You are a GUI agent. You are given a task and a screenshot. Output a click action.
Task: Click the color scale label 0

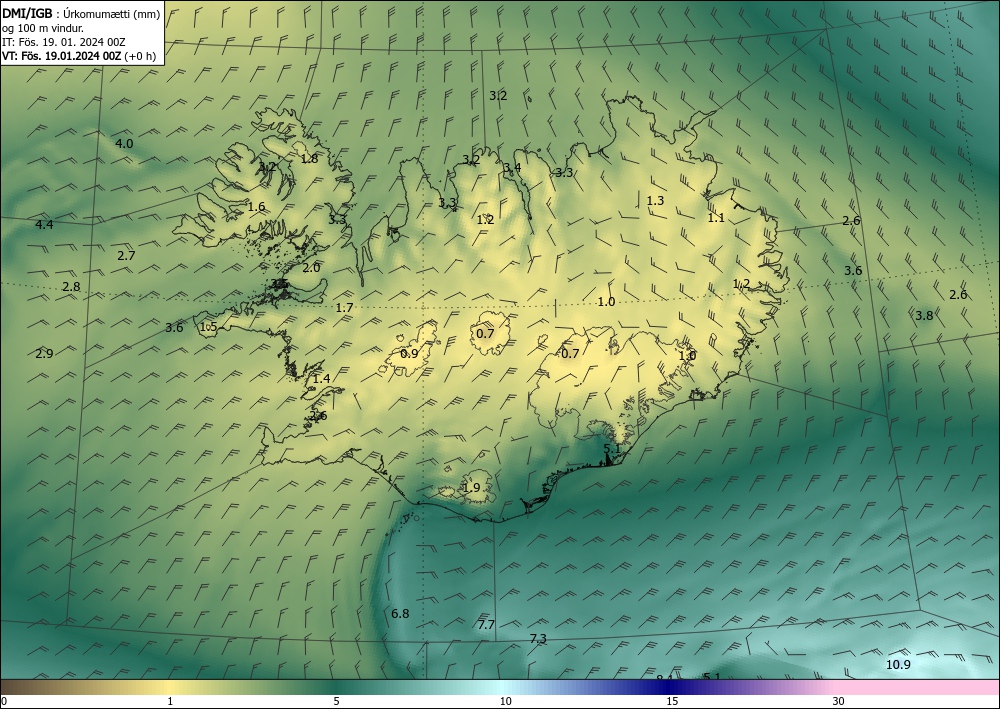(x=4, y=701)
